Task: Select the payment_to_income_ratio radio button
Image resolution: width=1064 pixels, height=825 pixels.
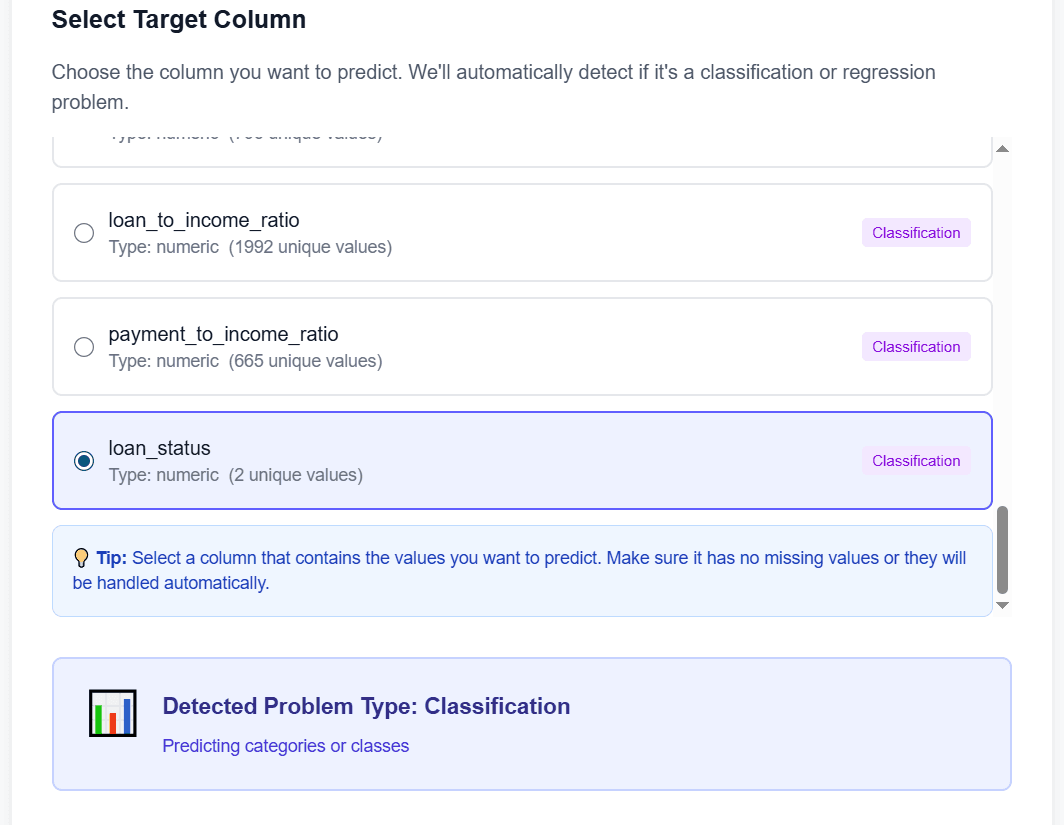Action: (84, 346)
